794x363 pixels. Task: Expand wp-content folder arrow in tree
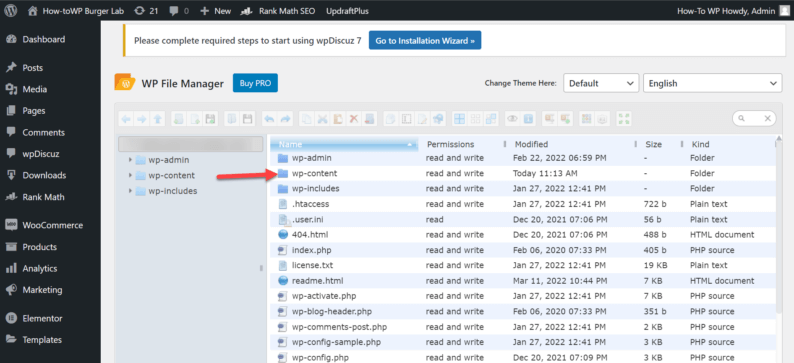130,176
